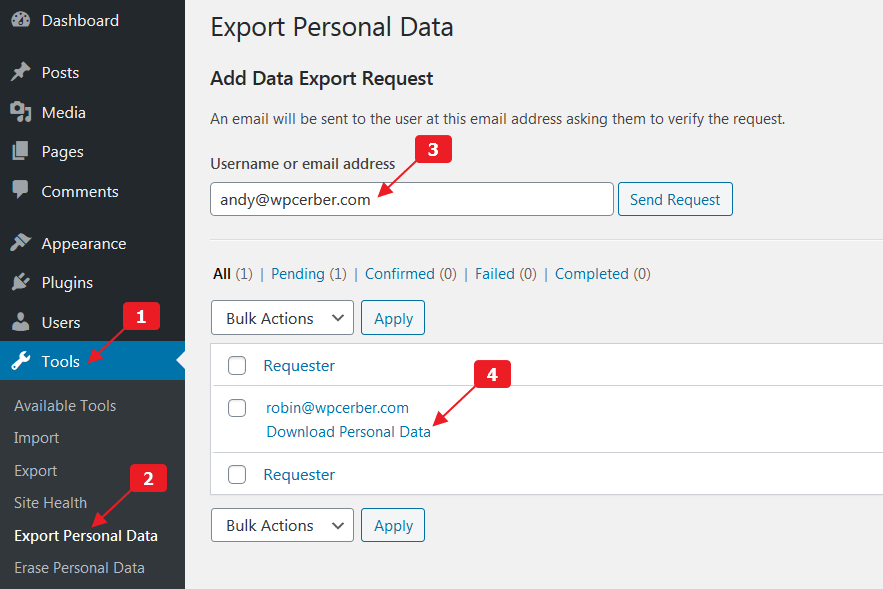Image resolution: width=883 pixels, height=589 pixels.
Task: Open the Dashboard menu
Action: click(80, 21)
